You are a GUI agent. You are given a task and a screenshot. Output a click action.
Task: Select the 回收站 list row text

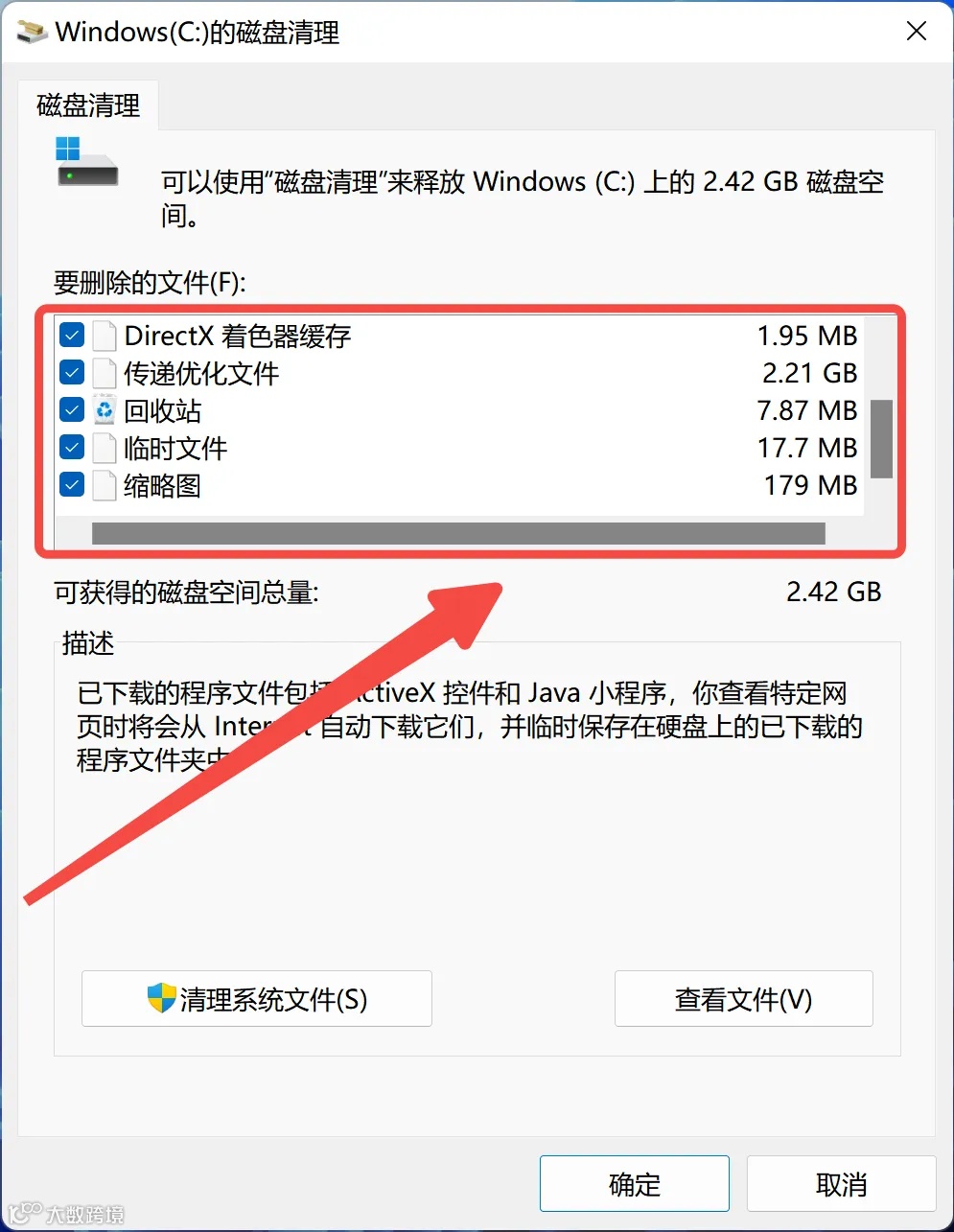pyautogui.click(x=163, y=410)
